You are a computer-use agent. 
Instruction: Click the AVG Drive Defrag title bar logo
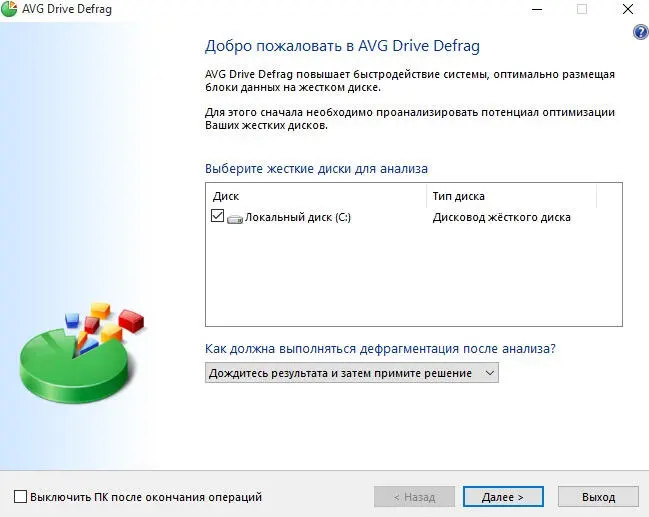pos(9,9)
